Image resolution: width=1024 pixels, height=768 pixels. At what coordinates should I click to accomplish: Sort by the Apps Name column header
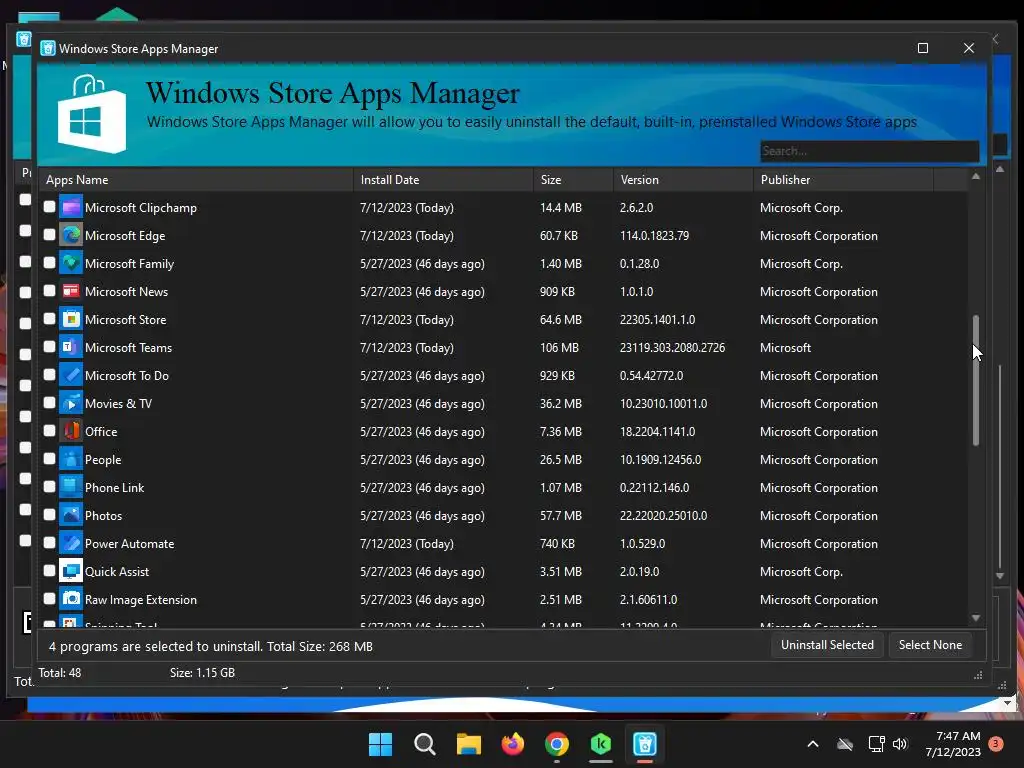(x=196, y=180)
